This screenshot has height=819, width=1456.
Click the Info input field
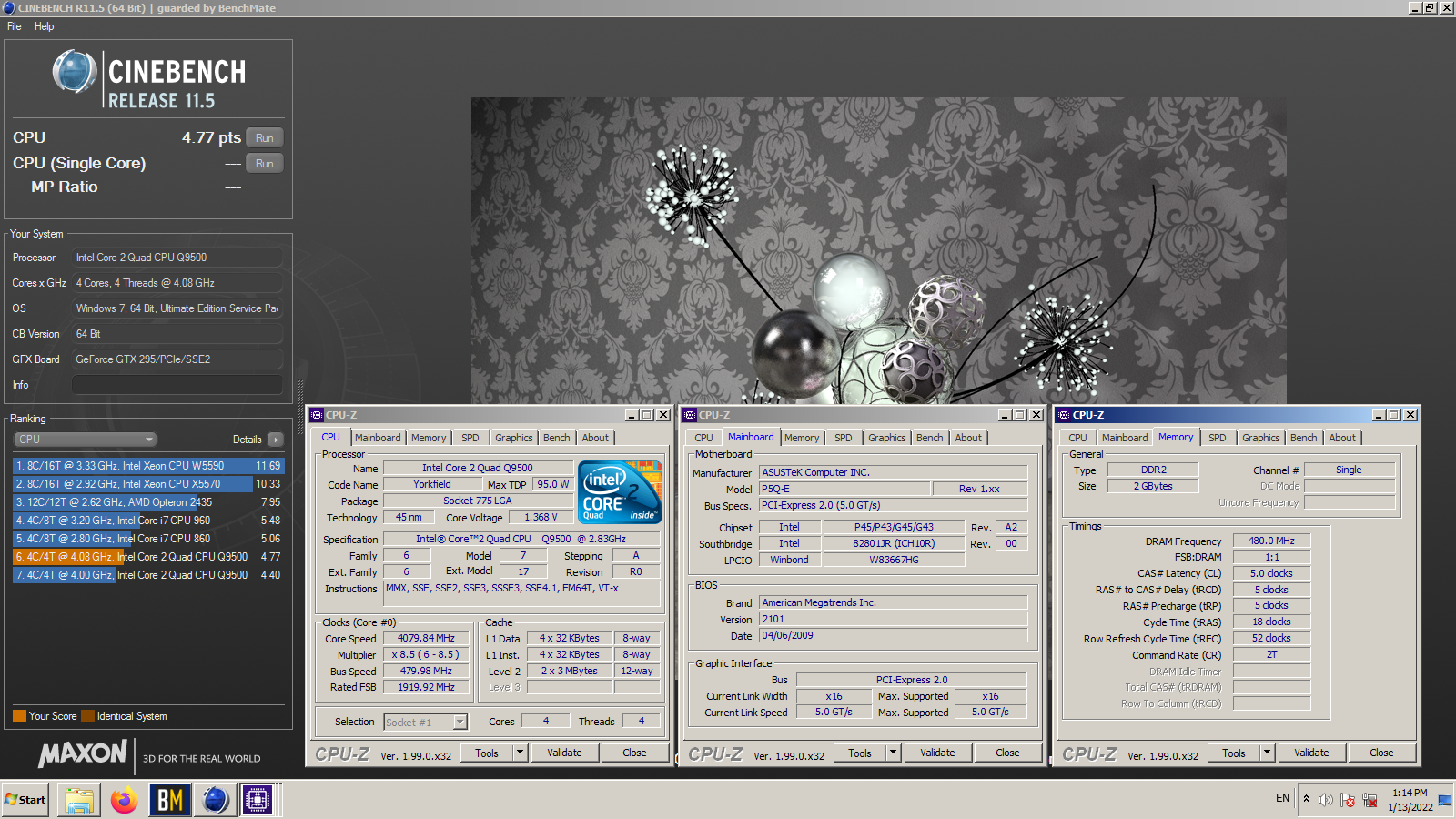177,385
